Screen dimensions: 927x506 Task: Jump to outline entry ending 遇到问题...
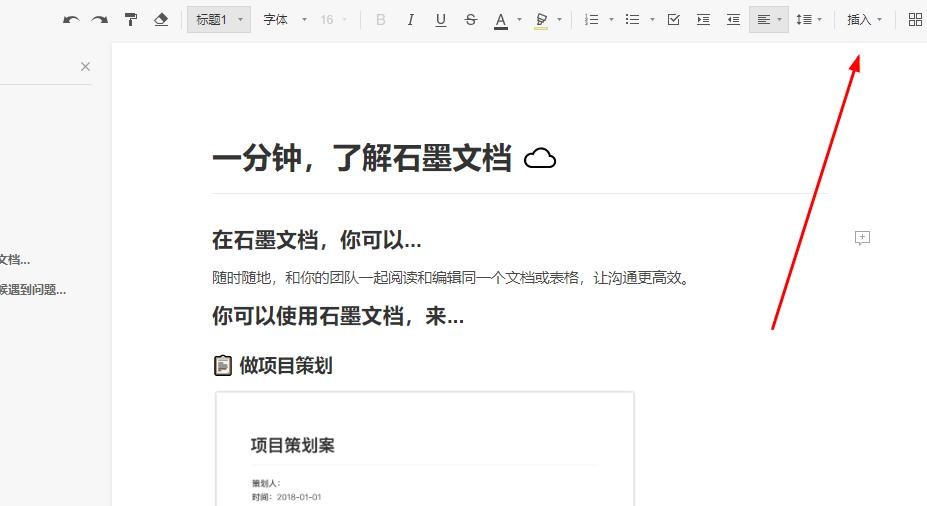[33, 290]
